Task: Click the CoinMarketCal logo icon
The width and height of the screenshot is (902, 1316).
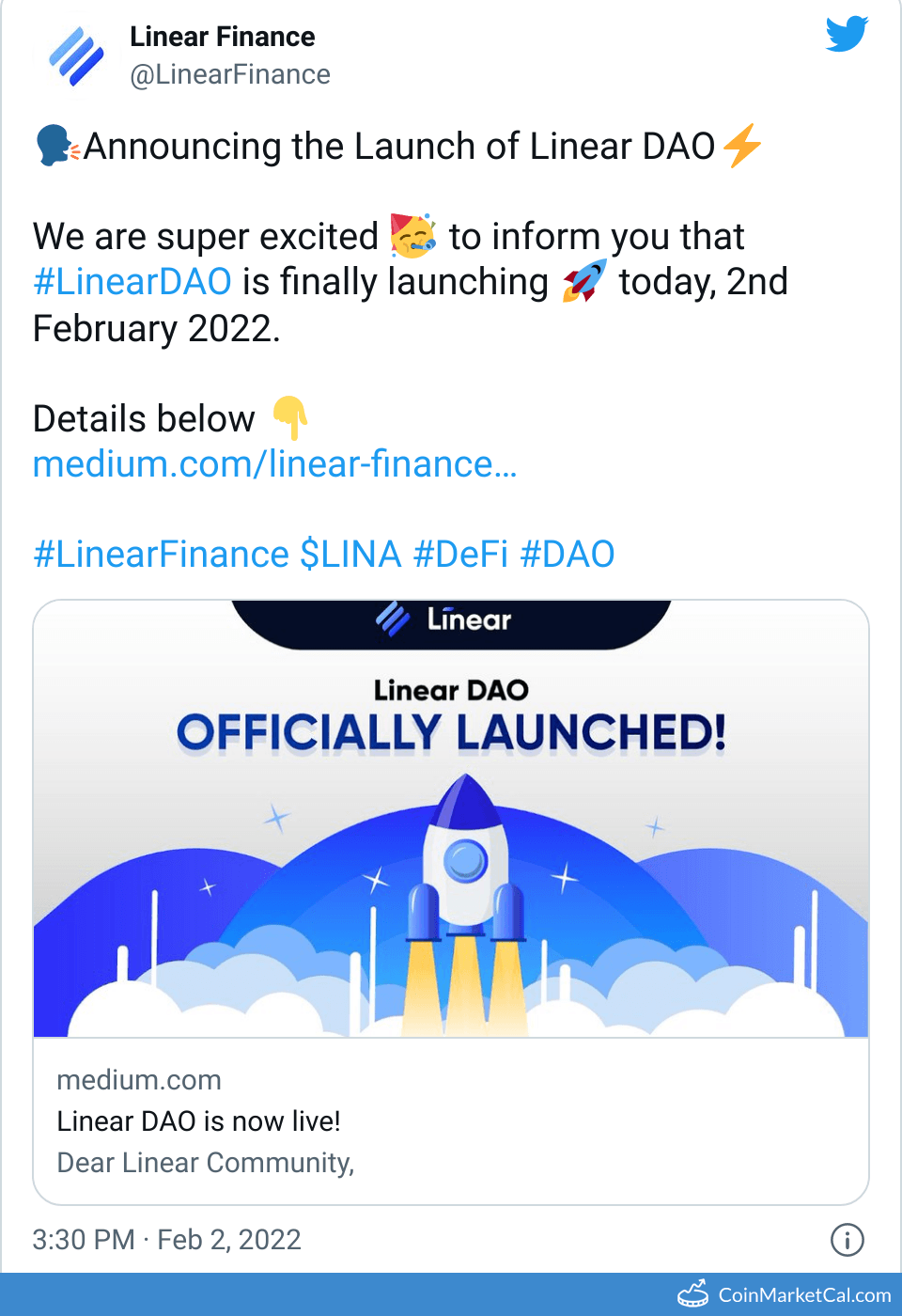Action: pos(693,1294)
